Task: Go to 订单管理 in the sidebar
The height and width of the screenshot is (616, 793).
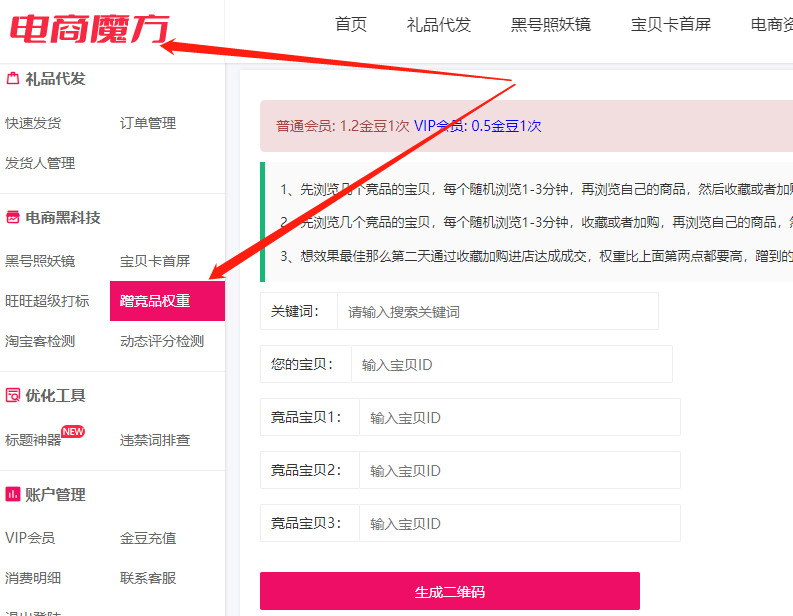Action: [148, 123]
